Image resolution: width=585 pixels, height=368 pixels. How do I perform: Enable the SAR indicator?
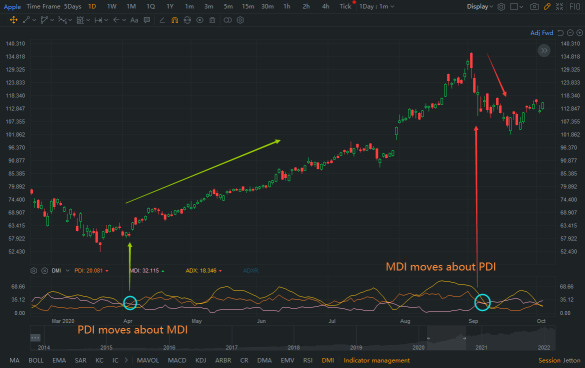(x=81, y=360)
